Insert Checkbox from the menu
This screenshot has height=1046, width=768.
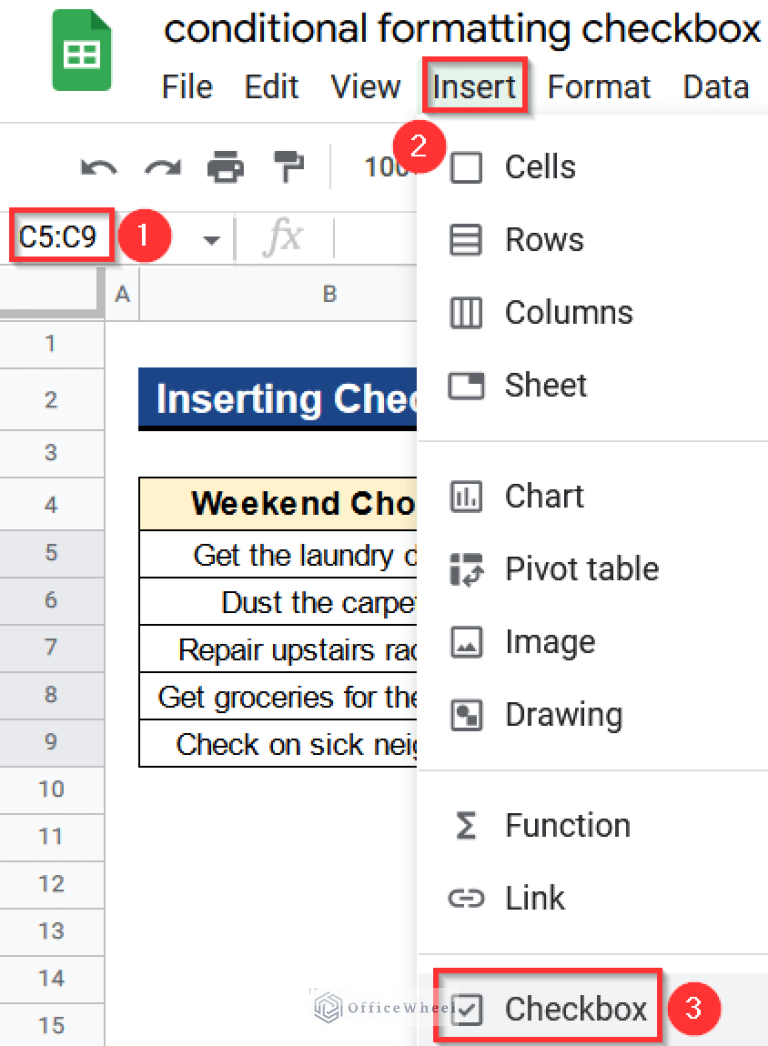tap(575, 1009)
